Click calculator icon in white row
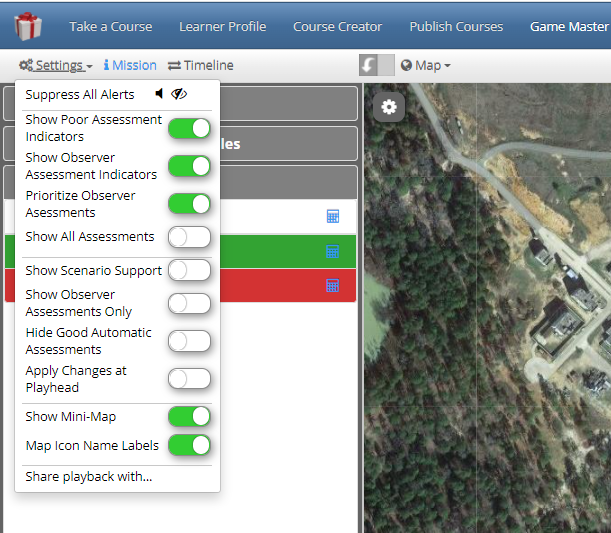The height and width of the screenshot is (533, 611). click(332, 216)
